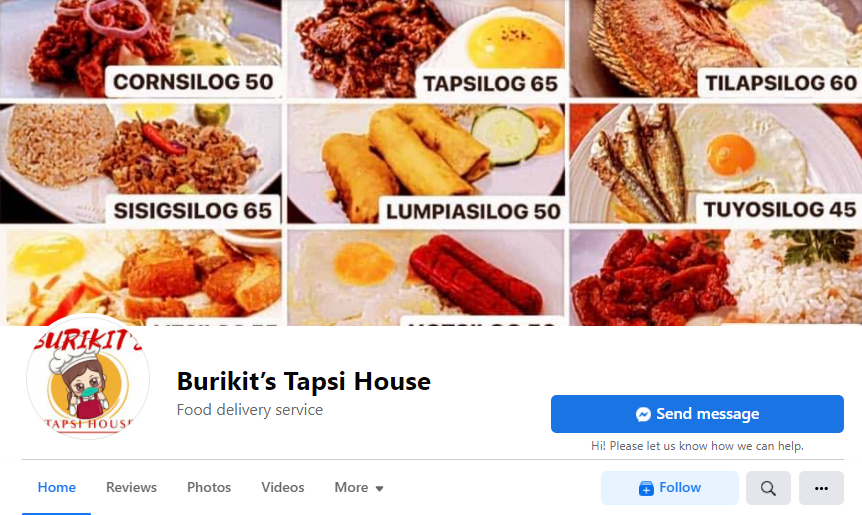Switch to the Photos tab
Screen dimensions: 862x515
point(209,488)
